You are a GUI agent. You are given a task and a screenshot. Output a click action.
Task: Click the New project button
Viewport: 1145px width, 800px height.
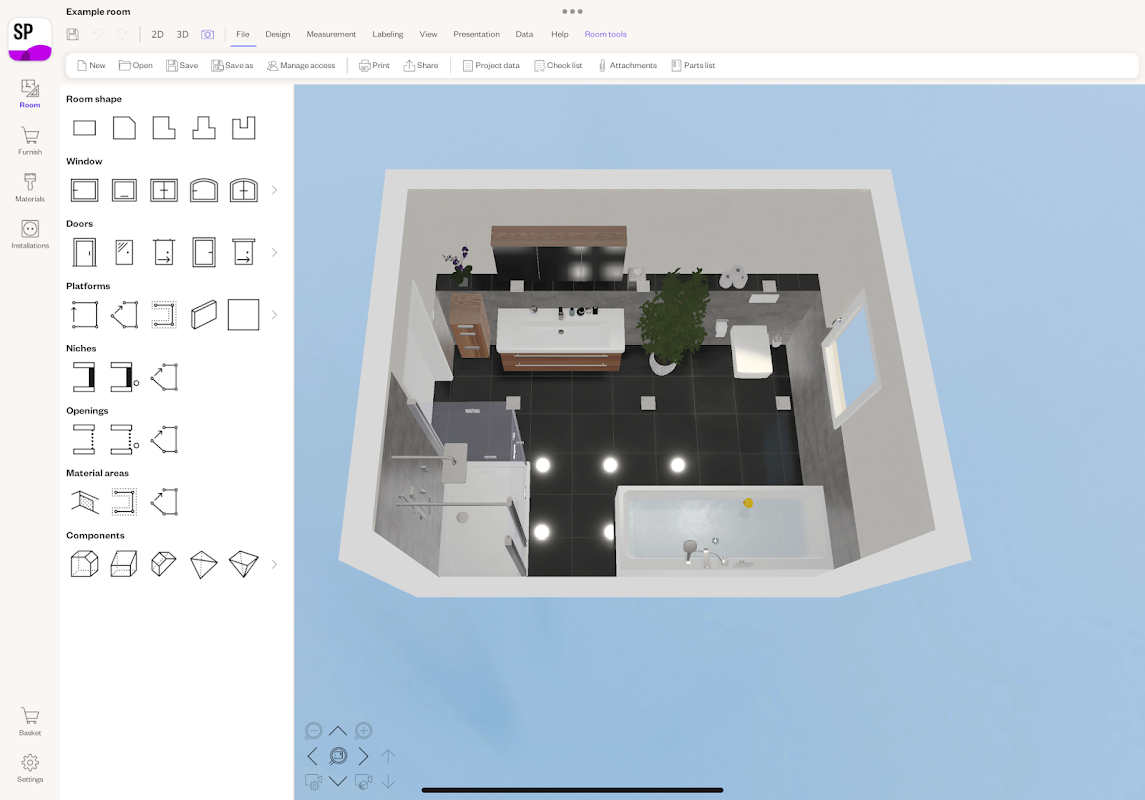[91, 66]
